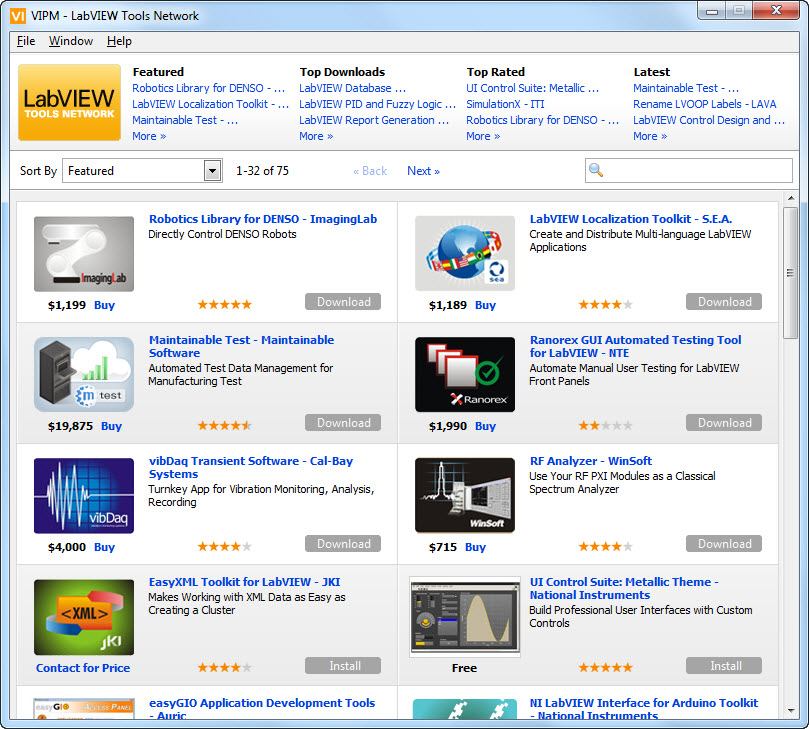Image resolution: width=809 pixels, height=729 pixels.
Task: Click the Maintainable Test server icon
Action: point(84,374)
